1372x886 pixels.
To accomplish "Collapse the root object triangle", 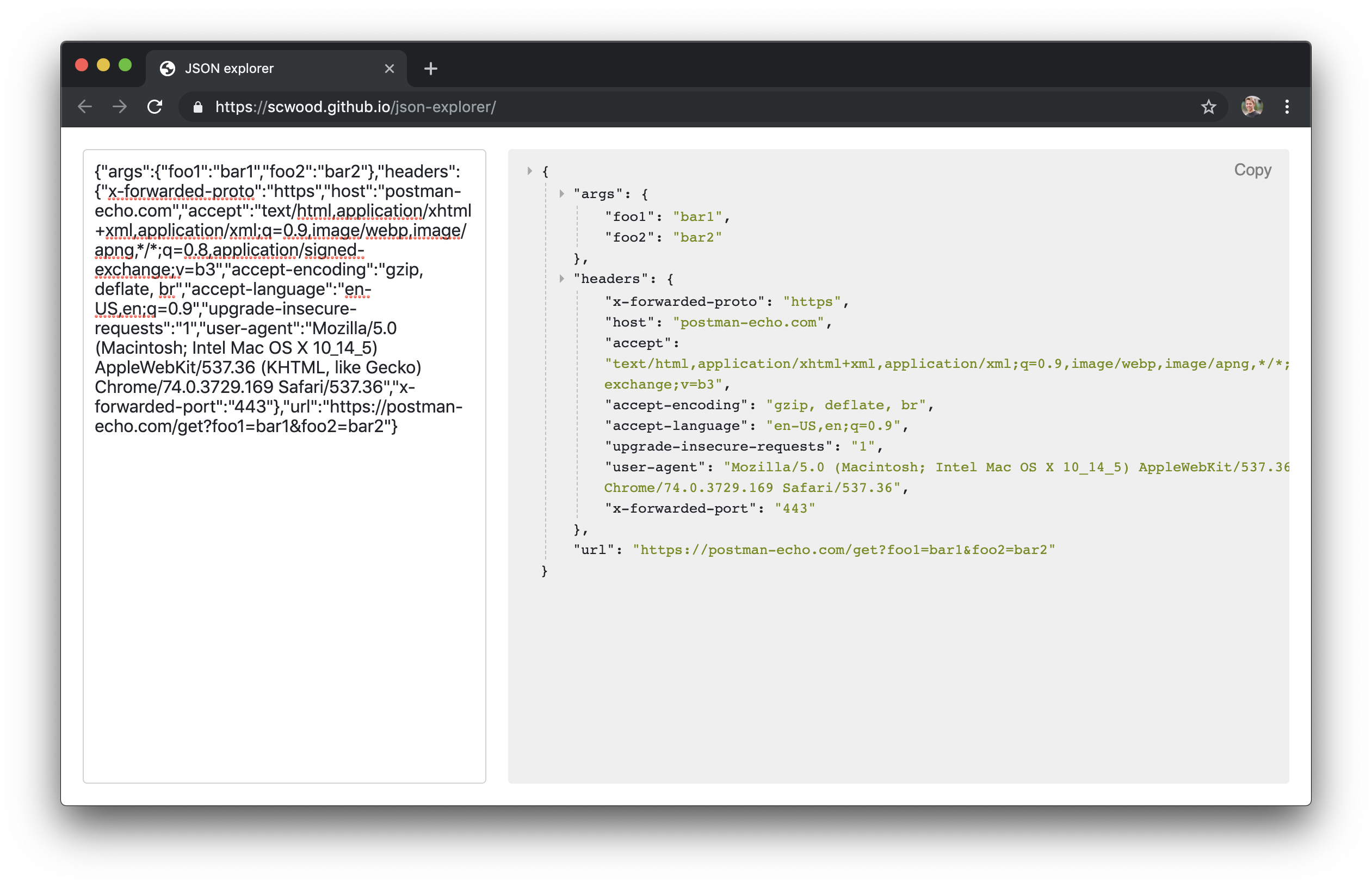I will [529, 171].
